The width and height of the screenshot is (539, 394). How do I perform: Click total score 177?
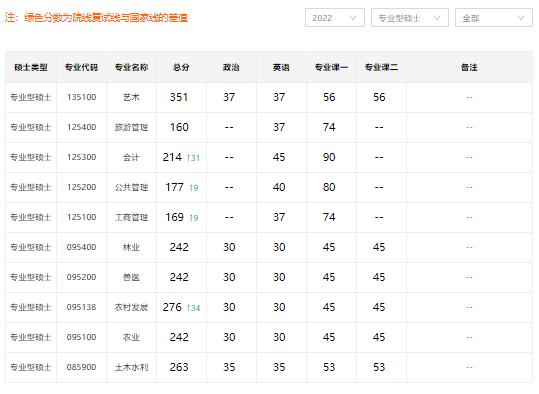point(174,187)
